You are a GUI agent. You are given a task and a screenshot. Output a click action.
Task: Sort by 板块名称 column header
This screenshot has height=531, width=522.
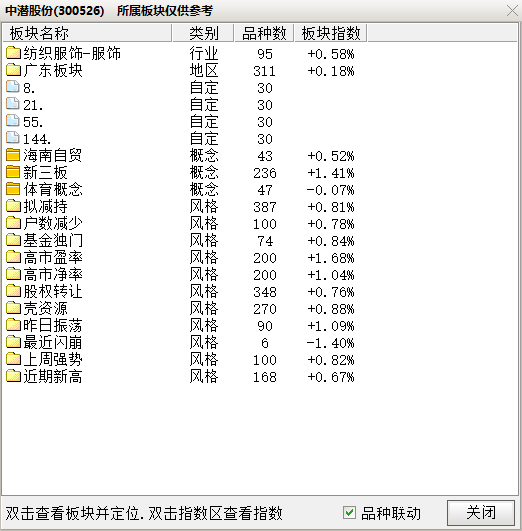coord(87,33)
